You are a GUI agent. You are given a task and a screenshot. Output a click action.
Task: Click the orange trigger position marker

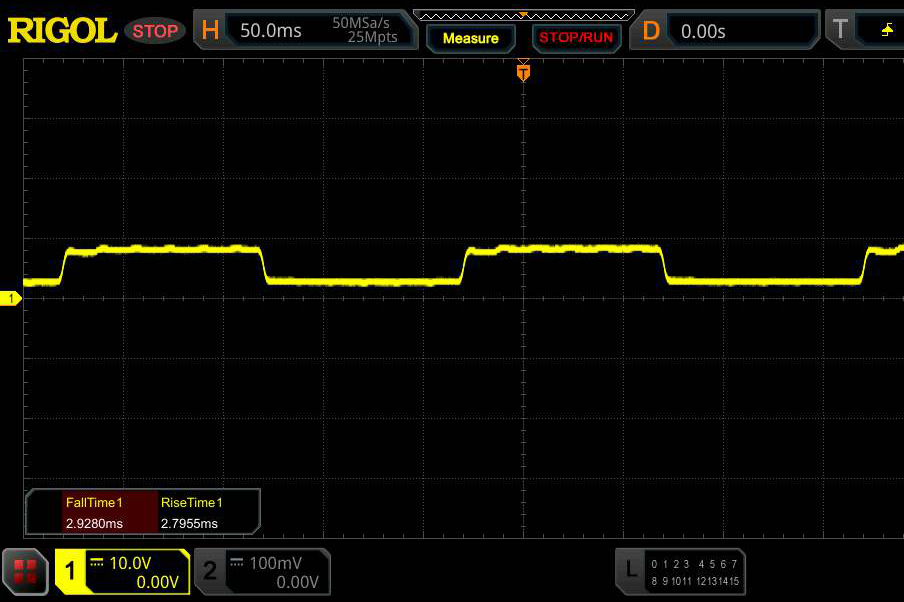coord(522,72)
